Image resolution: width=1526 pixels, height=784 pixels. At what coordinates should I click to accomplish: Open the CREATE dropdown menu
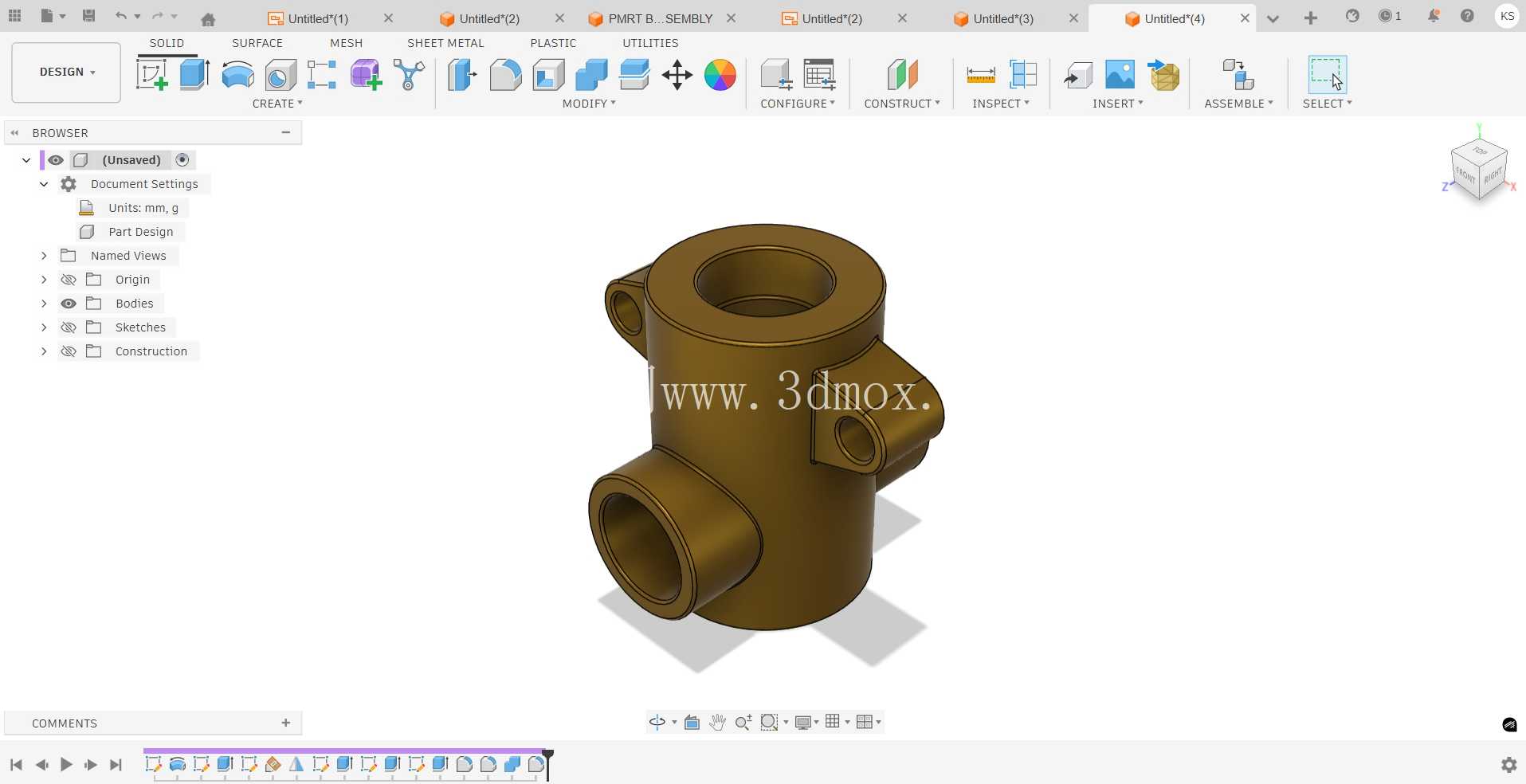pos(277,104)
